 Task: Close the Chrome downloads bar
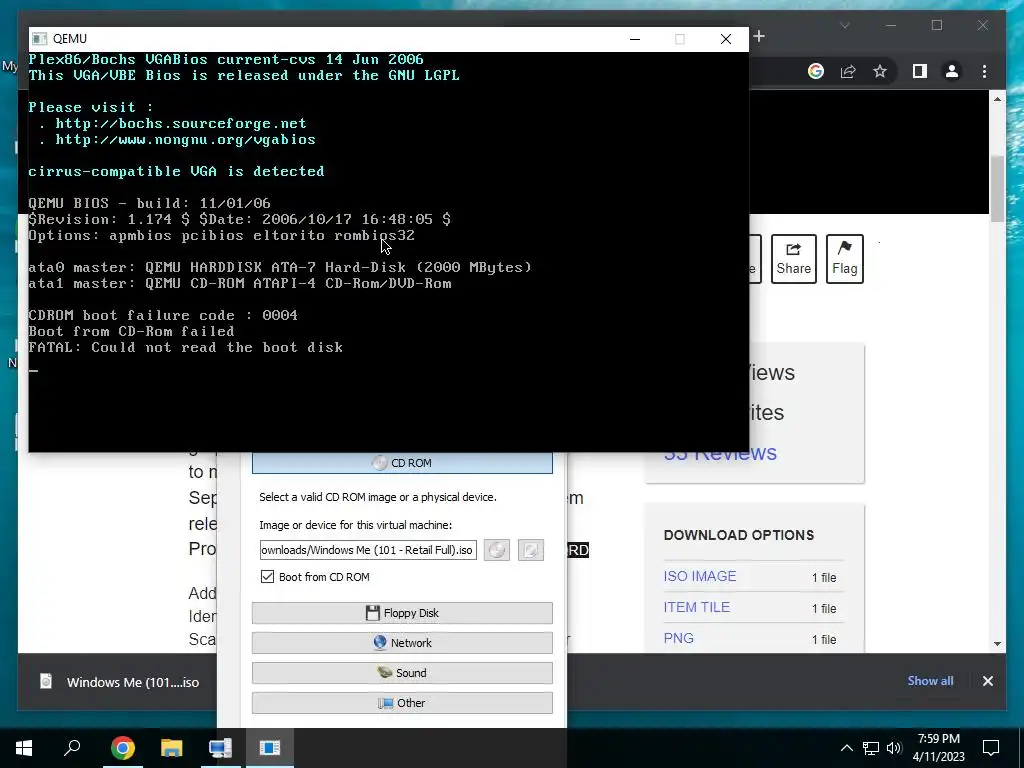click(x=987, y=681)
